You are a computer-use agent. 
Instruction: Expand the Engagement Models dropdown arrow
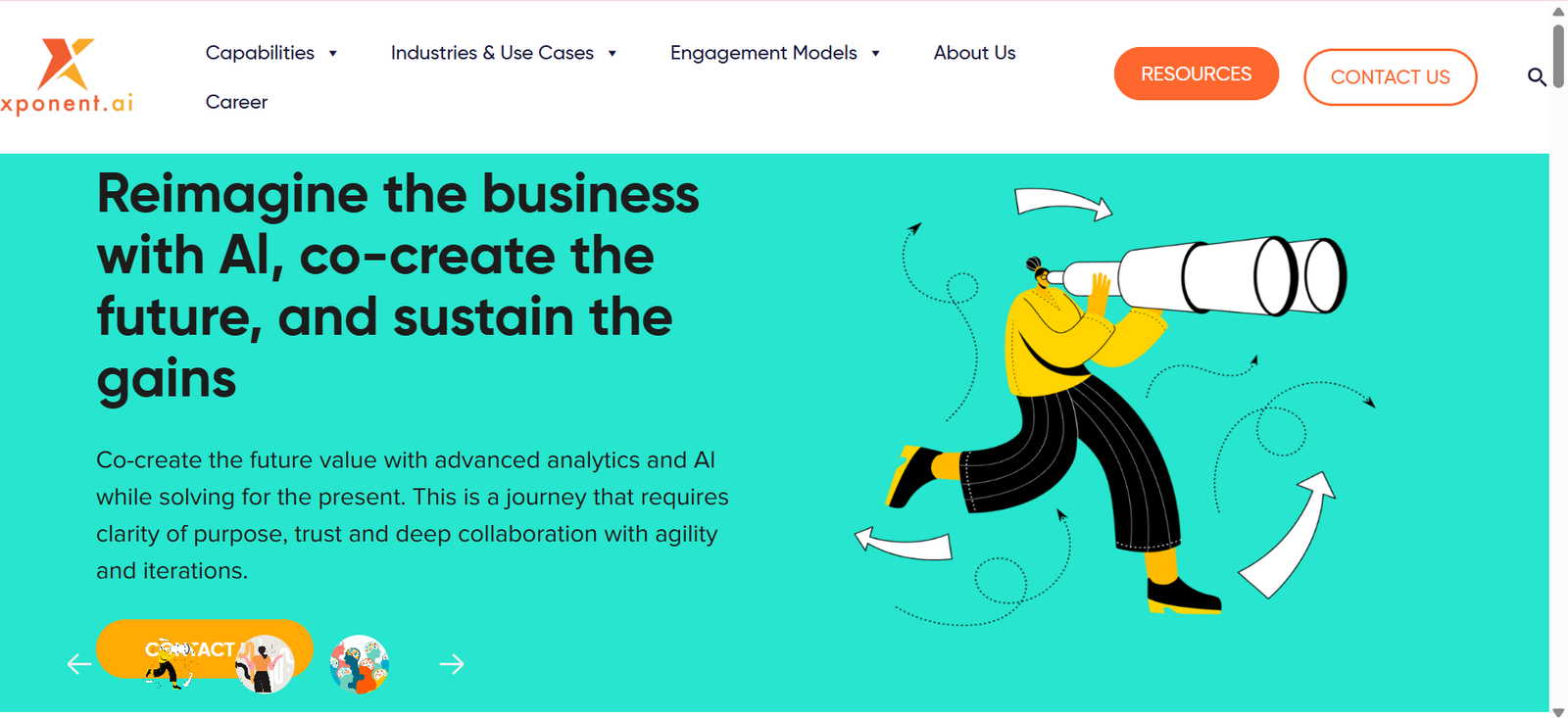[875, 54]
